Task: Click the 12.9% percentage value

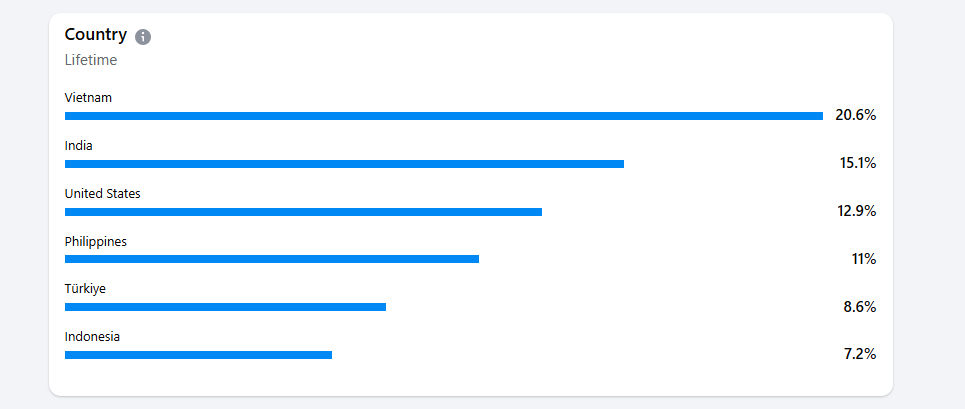Action: click(856, 211)
